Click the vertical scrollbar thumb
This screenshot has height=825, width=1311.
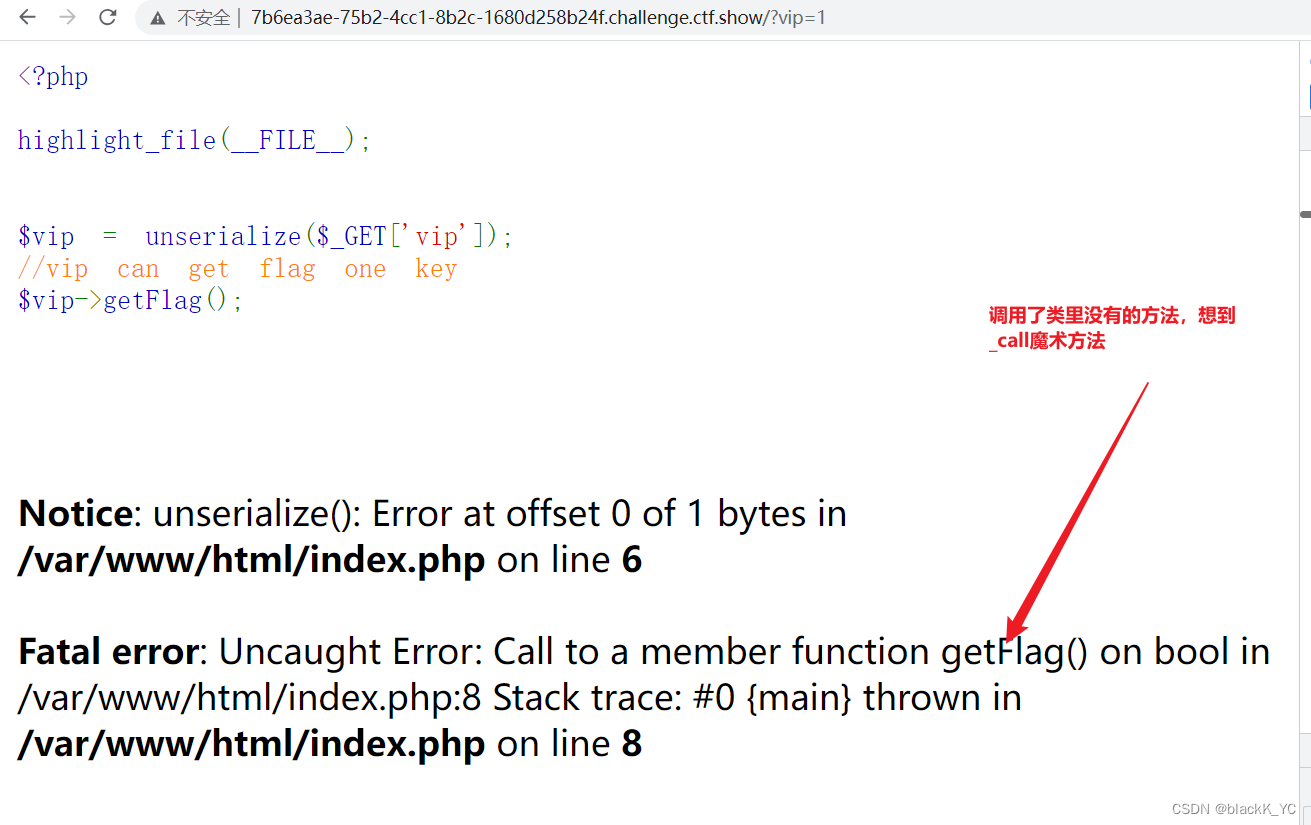point(1305,214)
